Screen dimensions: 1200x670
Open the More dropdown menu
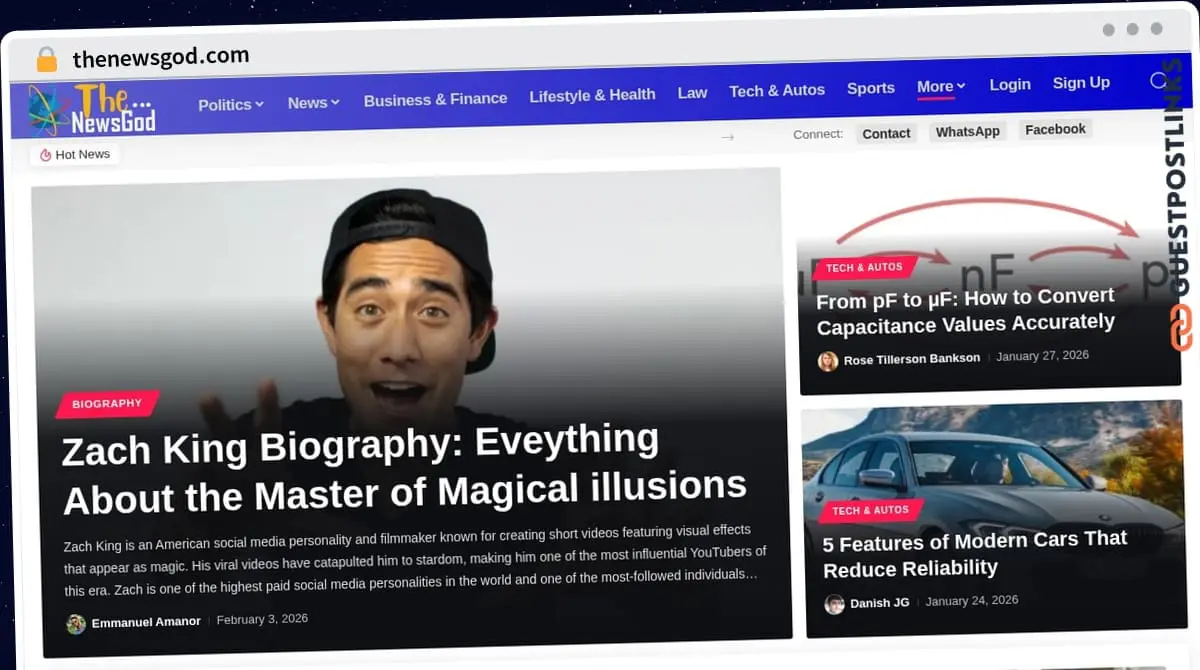pyautogui.click(x=940, y=87)
